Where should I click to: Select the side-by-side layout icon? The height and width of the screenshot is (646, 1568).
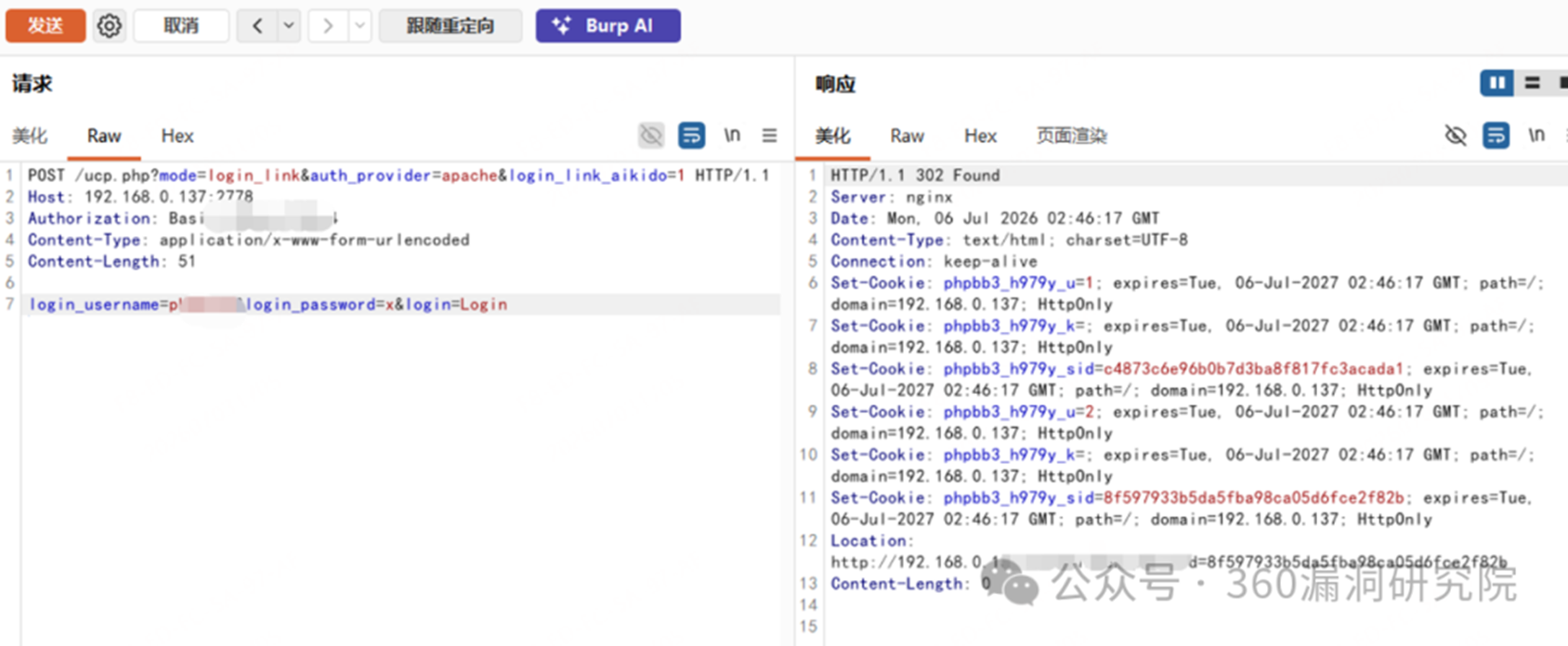[x=1496, y=84]
